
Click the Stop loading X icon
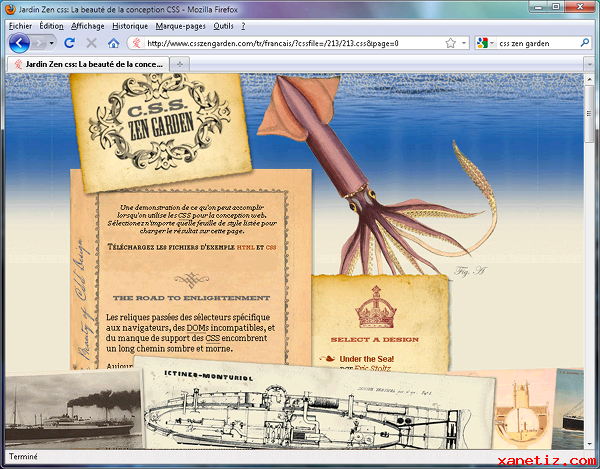coord(91,43)
